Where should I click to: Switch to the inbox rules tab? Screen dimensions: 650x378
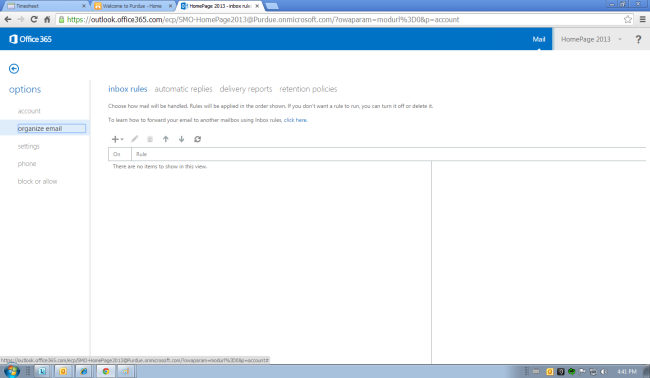128,89
